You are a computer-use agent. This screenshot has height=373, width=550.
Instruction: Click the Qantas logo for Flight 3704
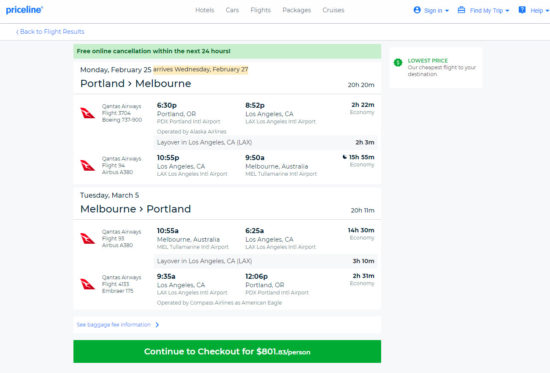(87, 113)
